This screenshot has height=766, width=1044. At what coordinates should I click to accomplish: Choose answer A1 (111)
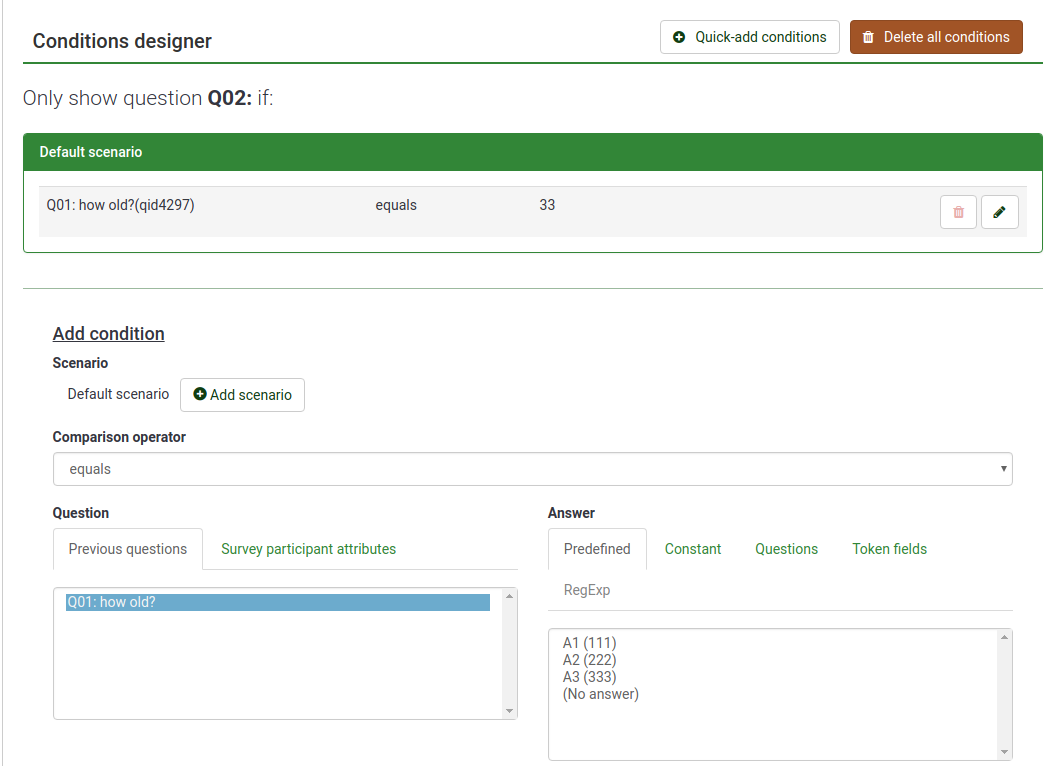click(590, 643)
